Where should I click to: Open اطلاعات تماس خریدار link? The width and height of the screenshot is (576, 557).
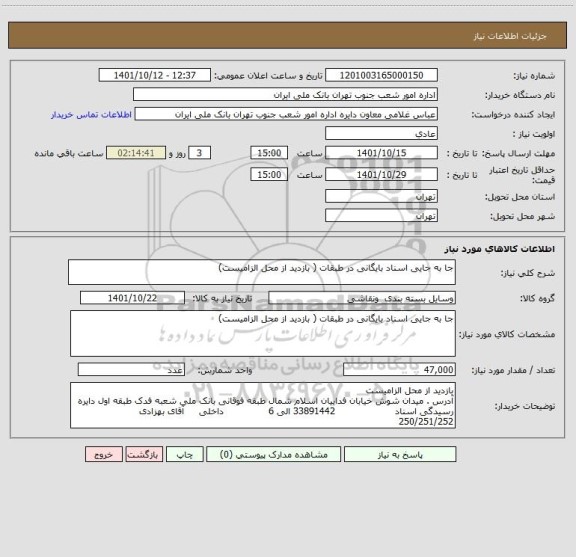point(91,115)
